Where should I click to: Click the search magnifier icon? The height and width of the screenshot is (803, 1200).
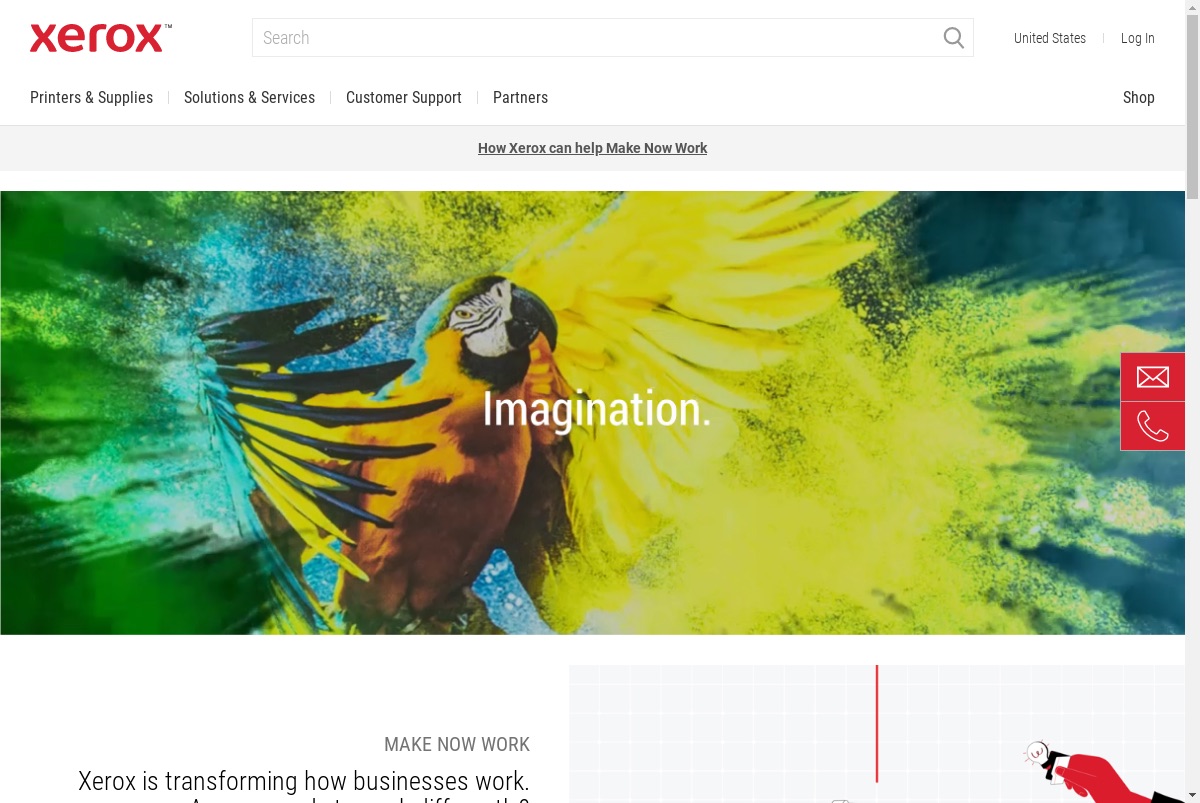(954, 38)
